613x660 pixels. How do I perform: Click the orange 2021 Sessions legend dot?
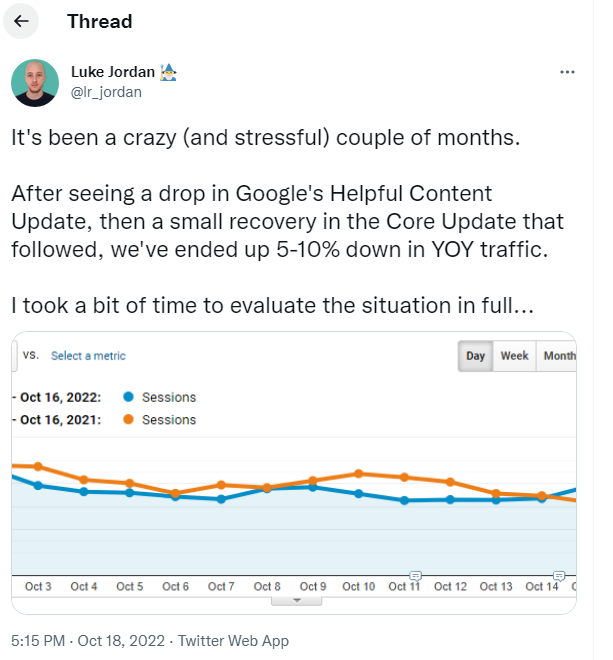coord(128,419)
